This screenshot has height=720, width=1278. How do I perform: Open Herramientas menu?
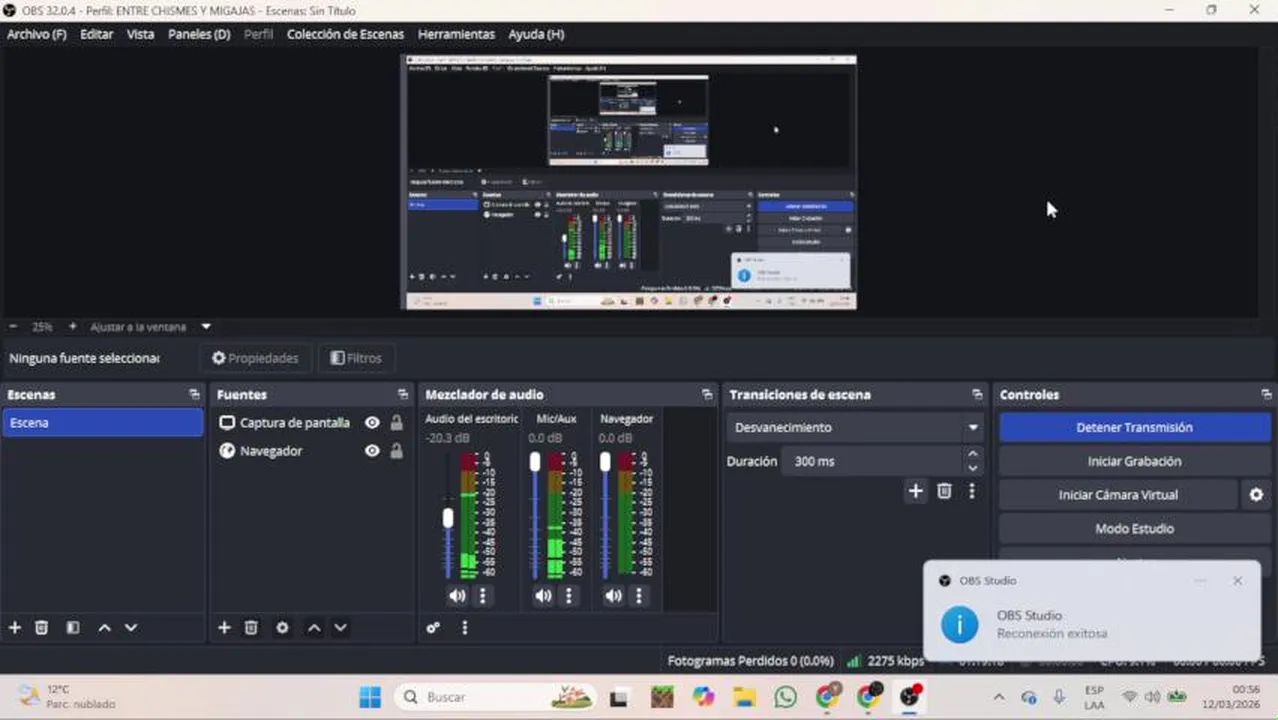[x=456, y=34]
